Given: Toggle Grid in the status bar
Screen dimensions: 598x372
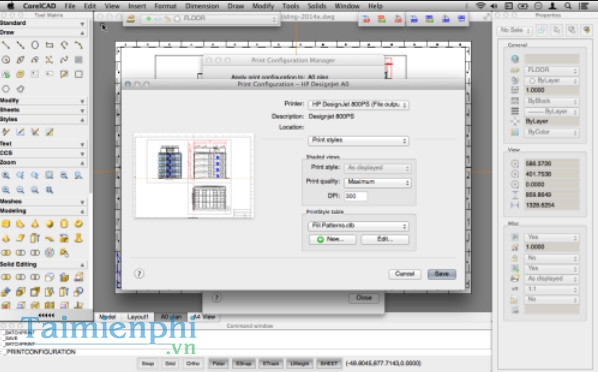Looking at the screenshot, I should point(170,363).
